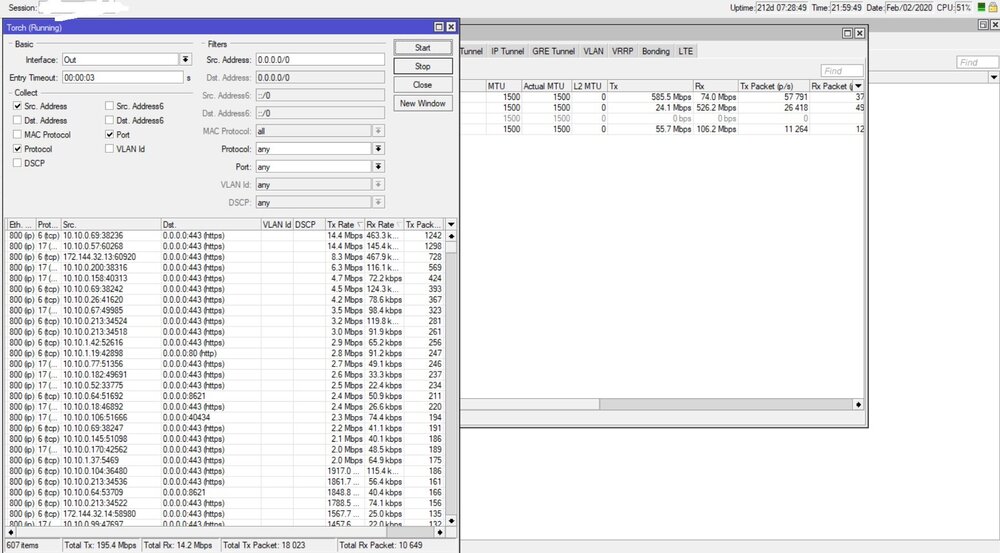Enable the VLAN Id collect checkbox
This screenshot has height=553, width=1000.
110,149
